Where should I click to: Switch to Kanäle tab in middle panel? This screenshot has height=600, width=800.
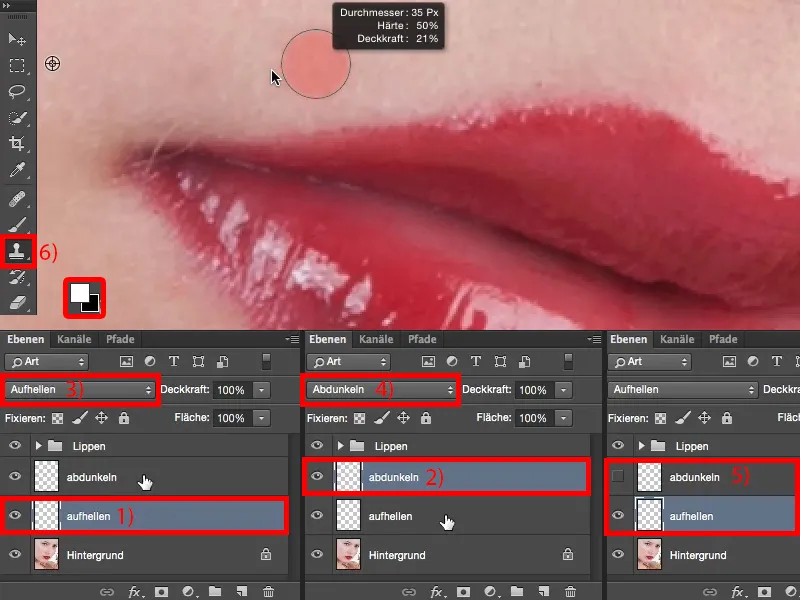(377, 339)
